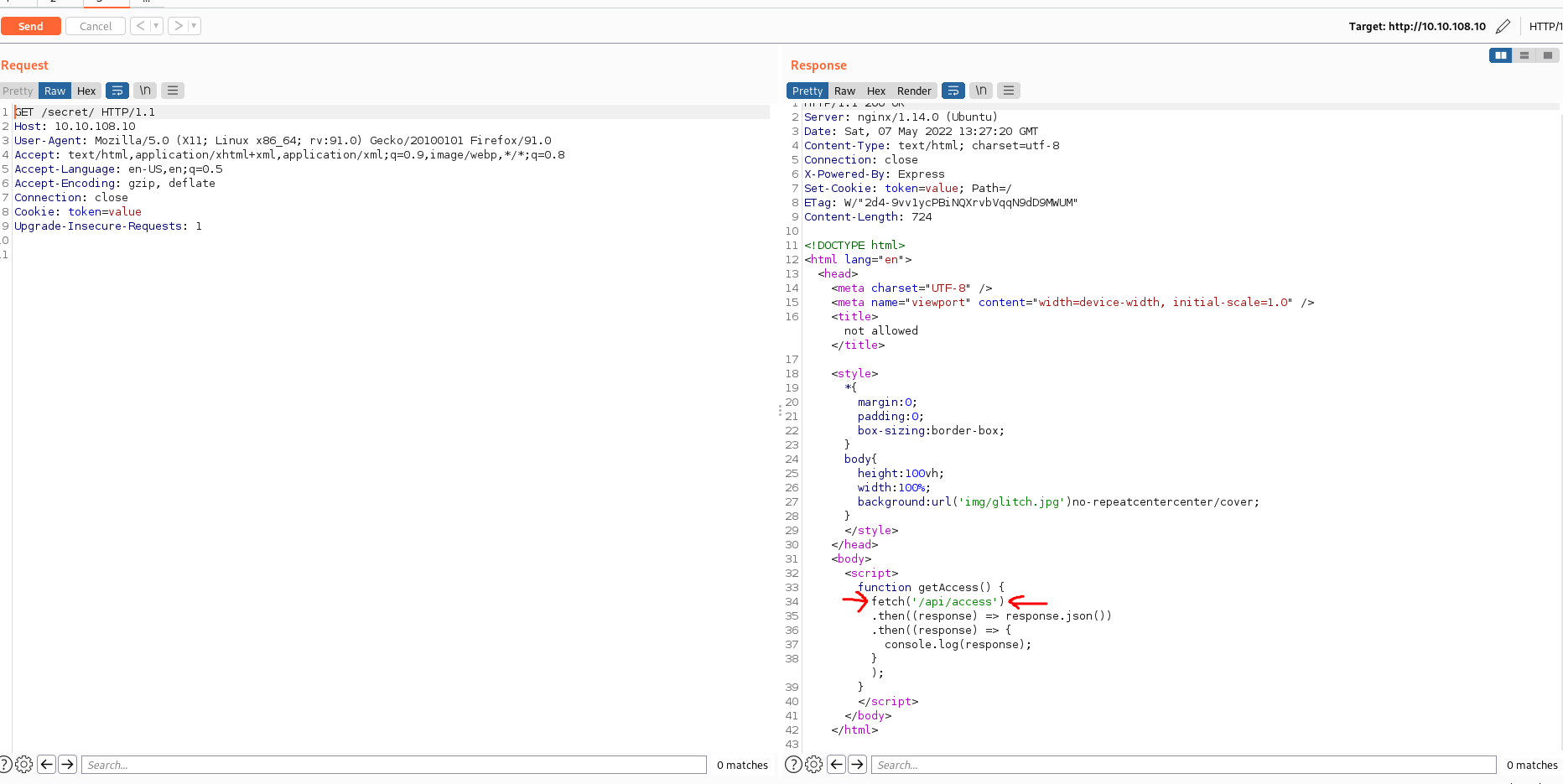Click 'not allowed' title text in response
The width and height of the screenshot is (1563, 784).
880,331
